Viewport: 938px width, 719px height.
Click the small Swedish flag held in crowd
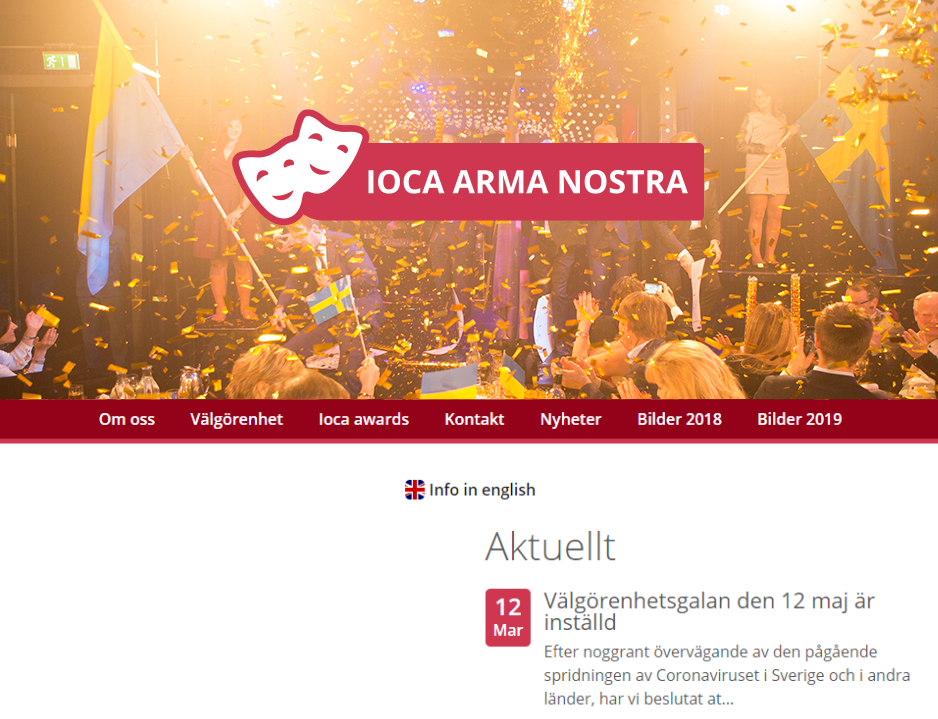coord(331,300)
